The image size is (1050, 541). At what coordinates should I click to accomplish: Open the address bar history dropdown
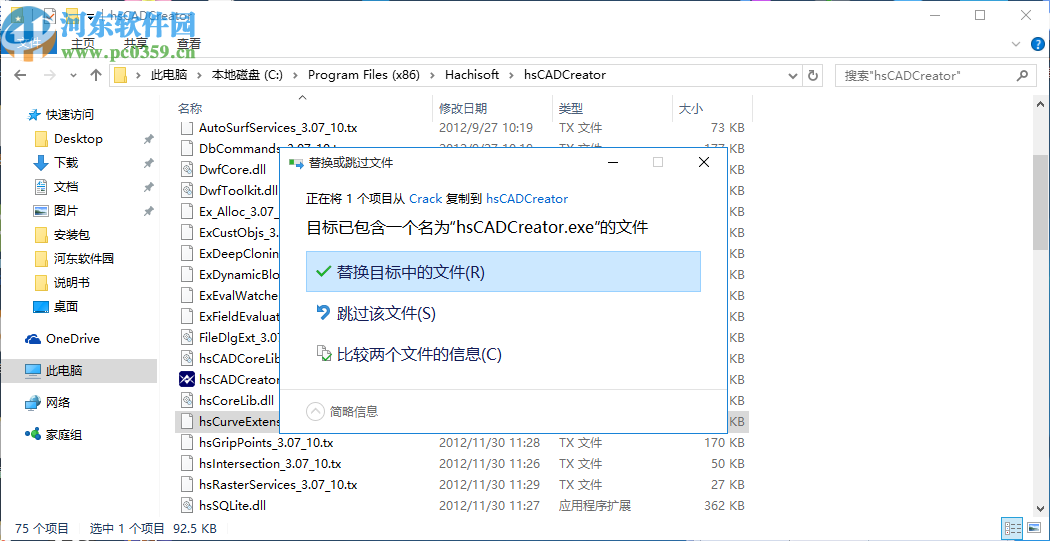tap(795, 75)
